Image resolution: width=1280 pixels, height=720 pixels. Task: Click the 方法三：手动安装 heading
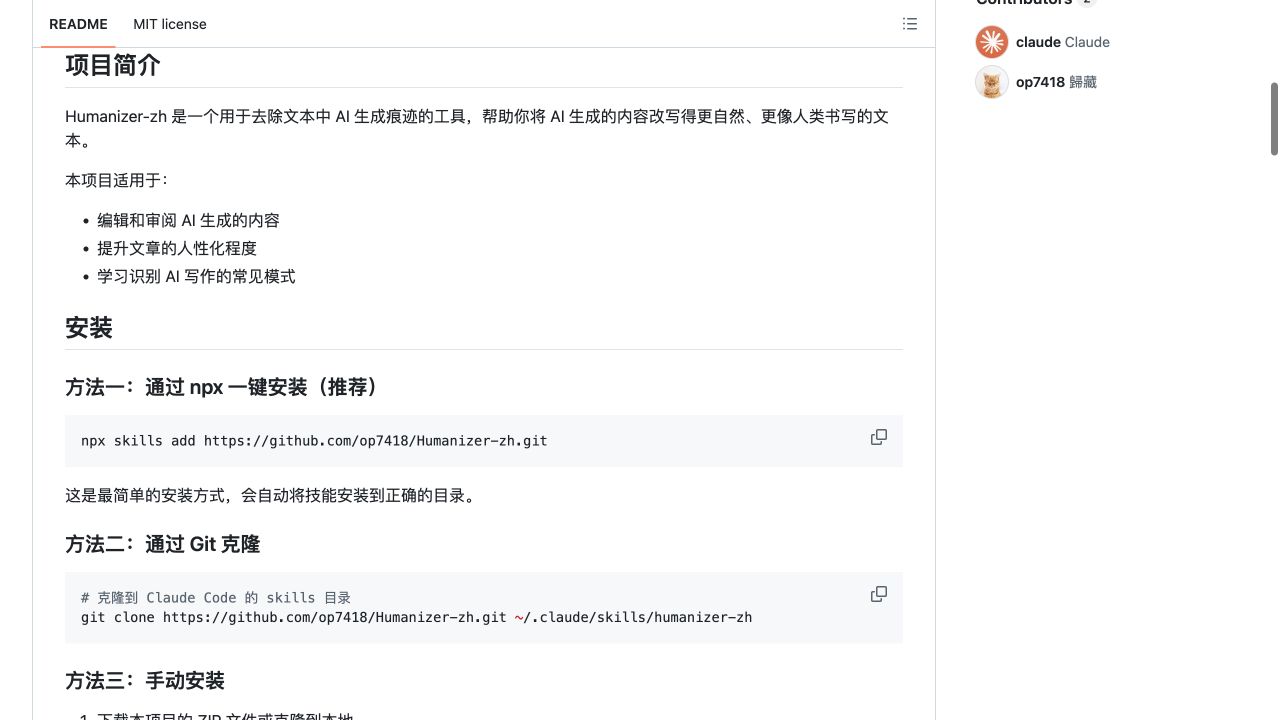[x=145, y=681]
